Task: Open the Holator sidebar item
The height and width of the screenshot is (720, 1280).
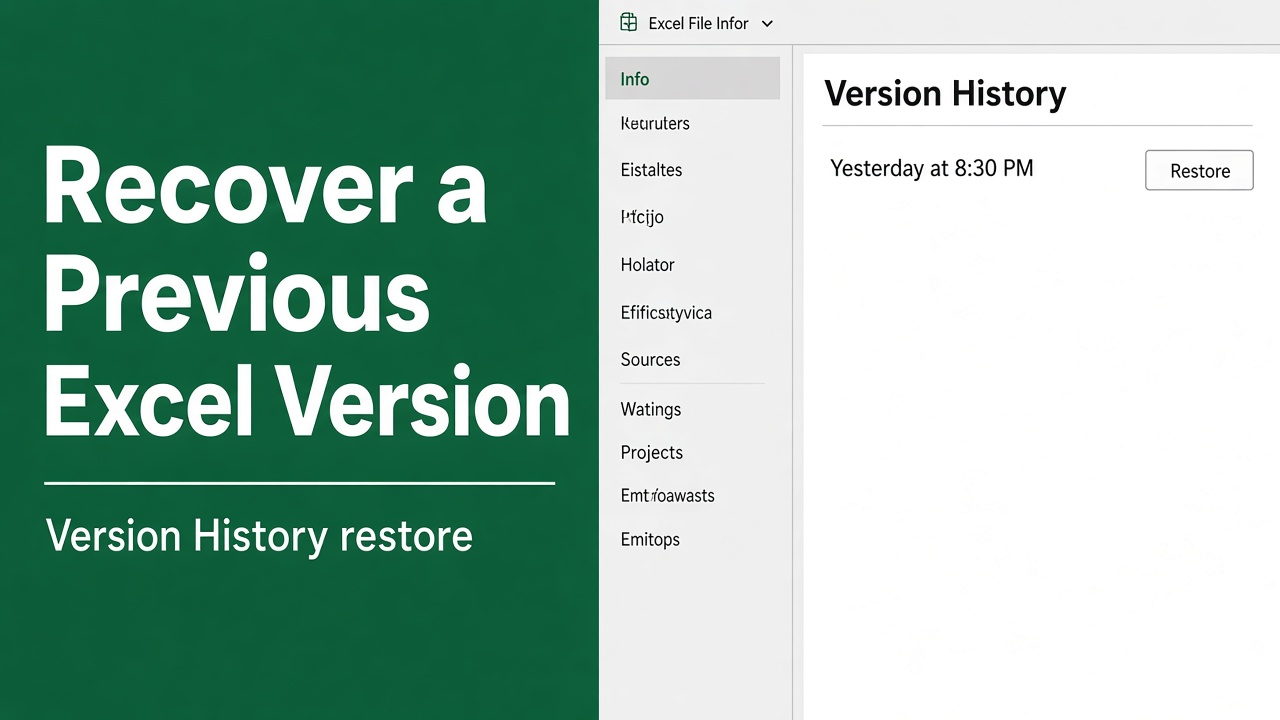Action: coord(647,265)
